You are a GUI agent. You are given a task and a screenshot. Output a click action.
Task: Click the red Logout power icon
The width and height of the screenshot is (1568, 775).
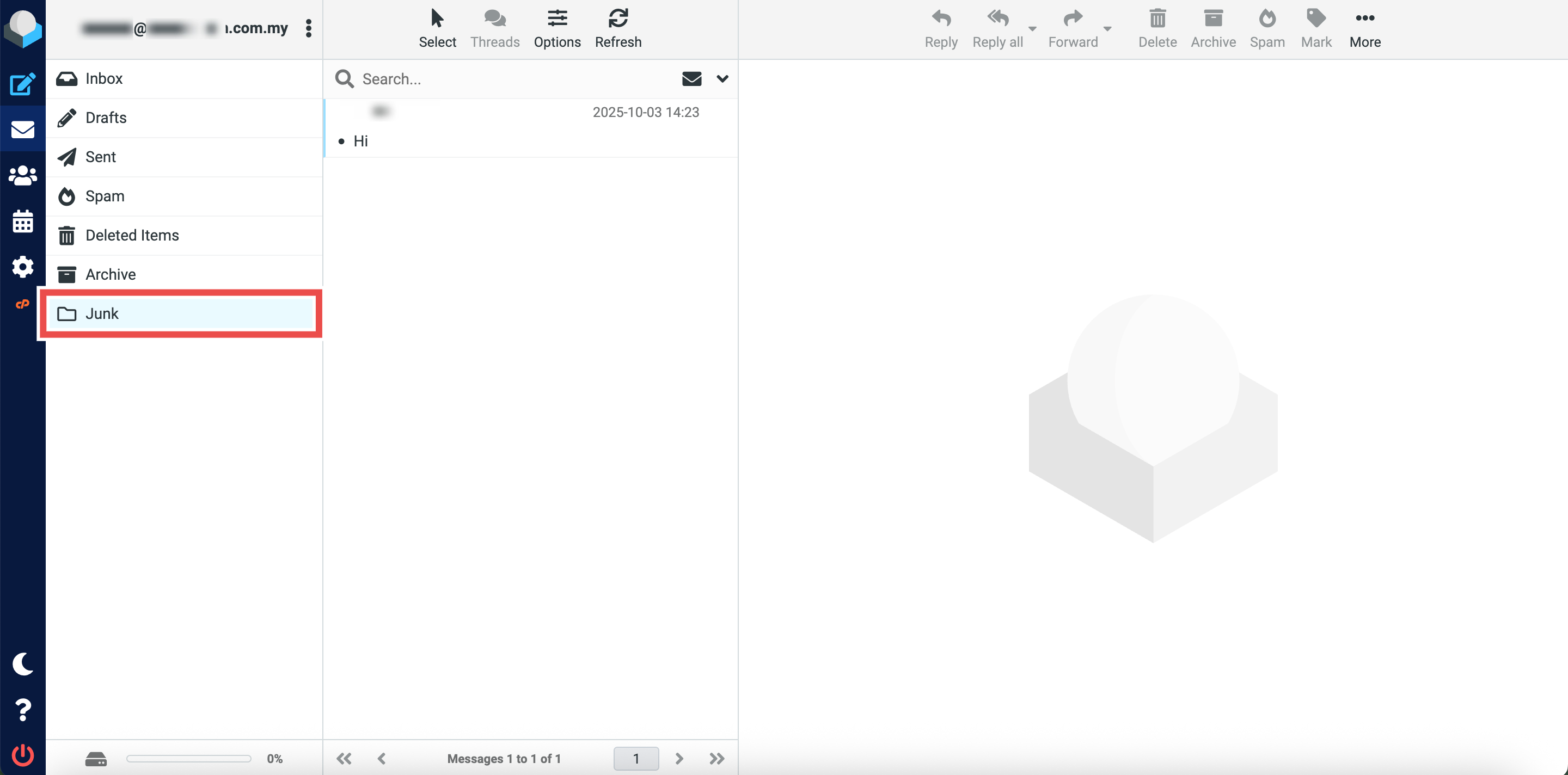pos(22,755)
